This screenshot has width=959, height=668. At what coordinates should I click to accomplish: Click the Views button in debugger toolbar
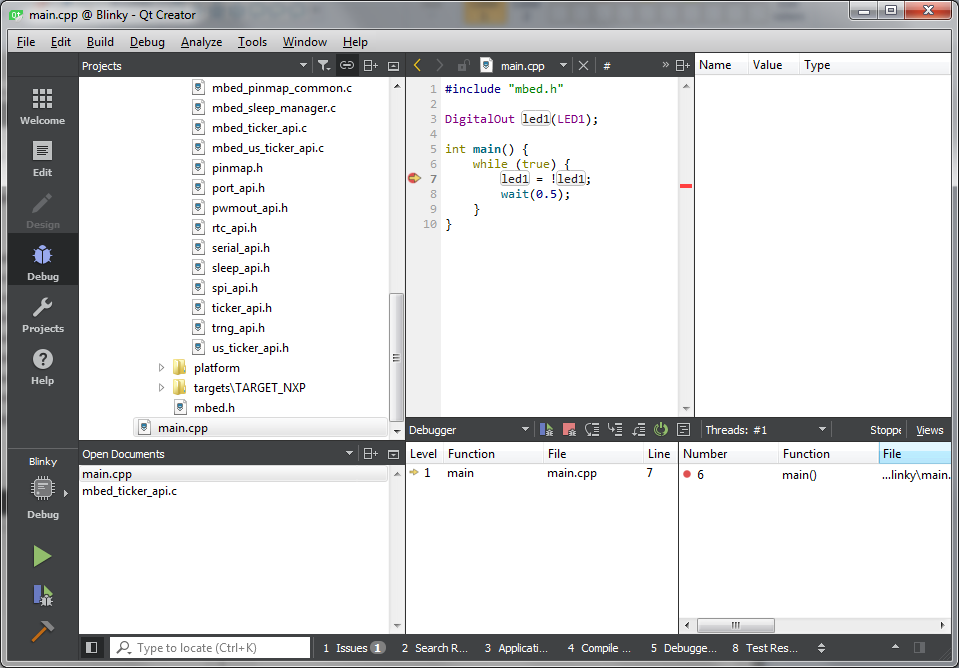point(929,430)
